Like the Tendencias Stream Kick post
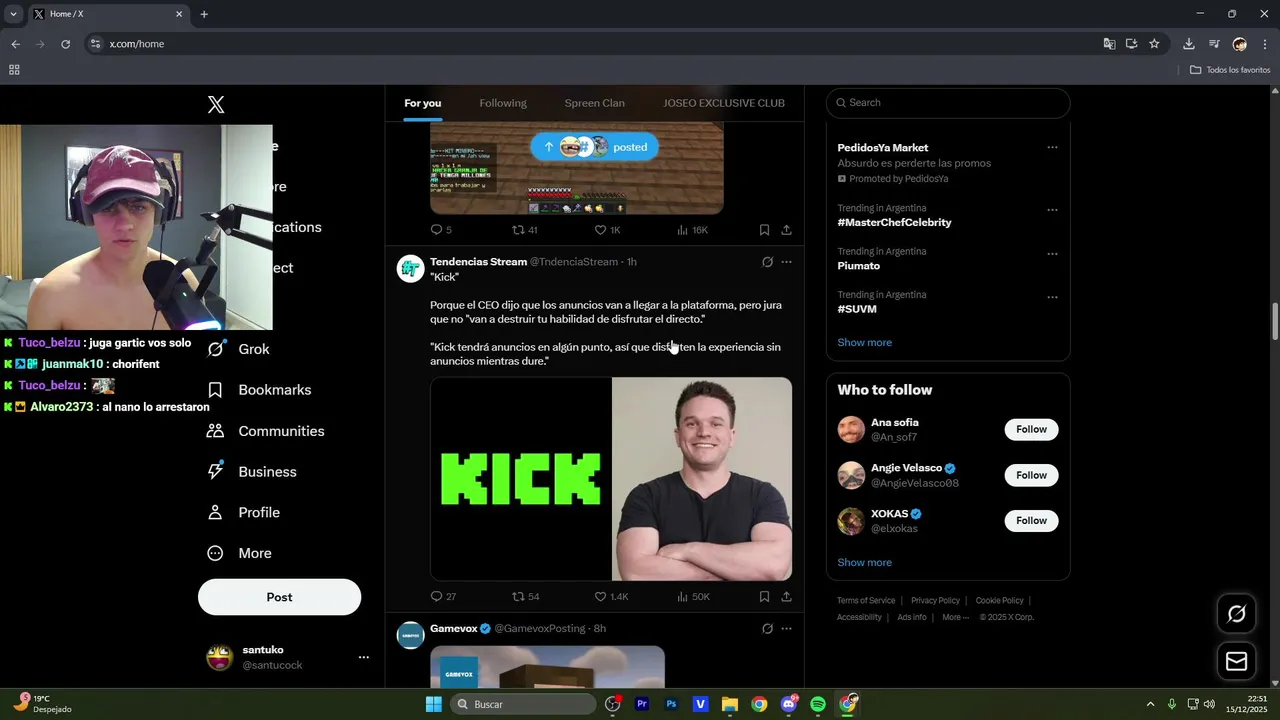The image size is (1280, 720). point(611,596)
